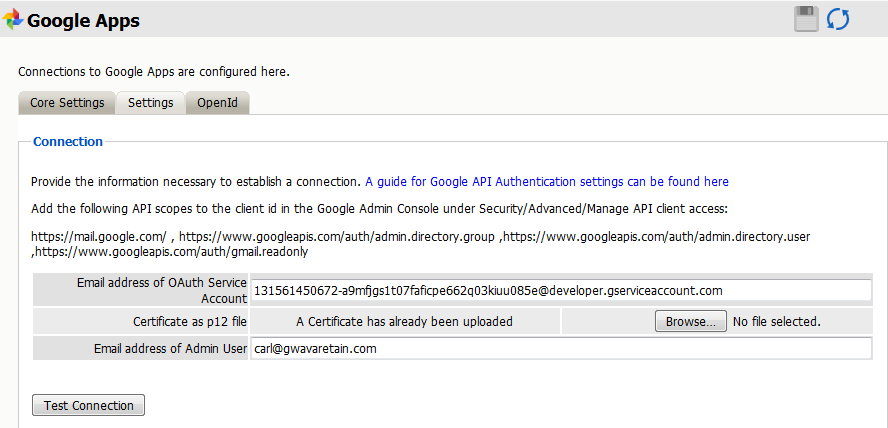The width and height of the screenshot is (888, 428).
Task: Click the 'Email address of Admin User' label
Action: (170, 349)
